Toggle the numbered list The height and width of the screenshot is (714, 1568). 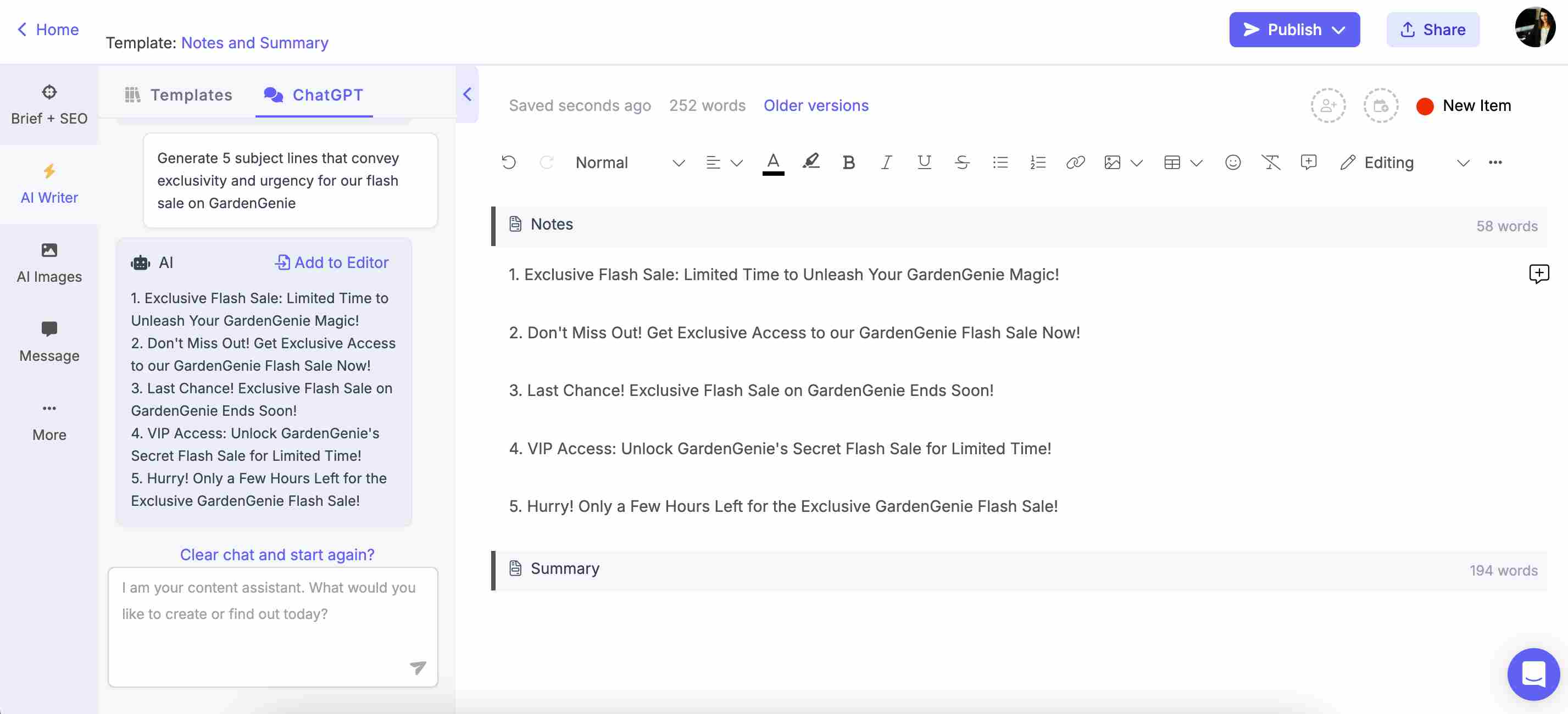pos(1038,163)
